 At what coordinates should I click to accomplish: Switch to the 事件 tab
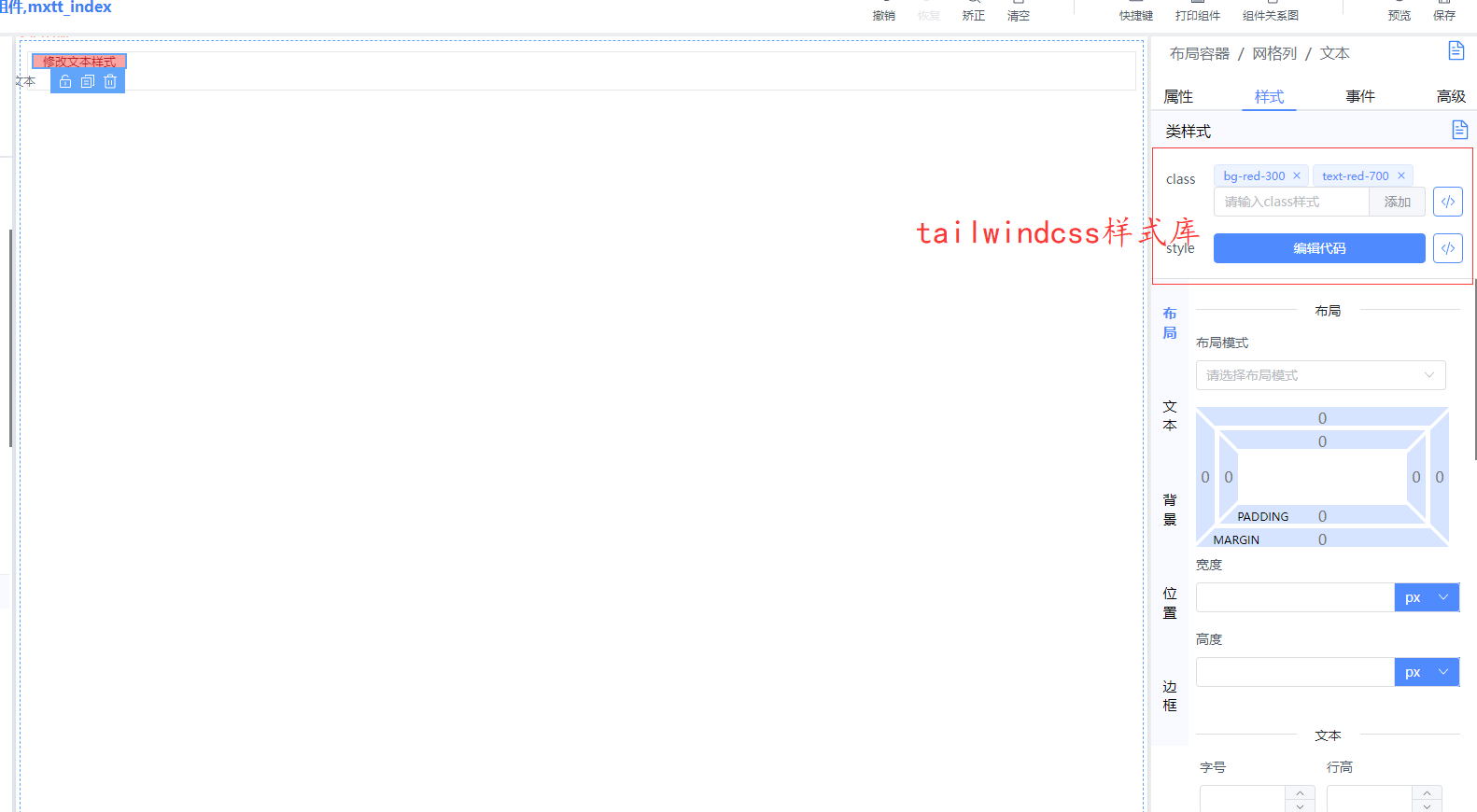click(x=1360, y=96)
